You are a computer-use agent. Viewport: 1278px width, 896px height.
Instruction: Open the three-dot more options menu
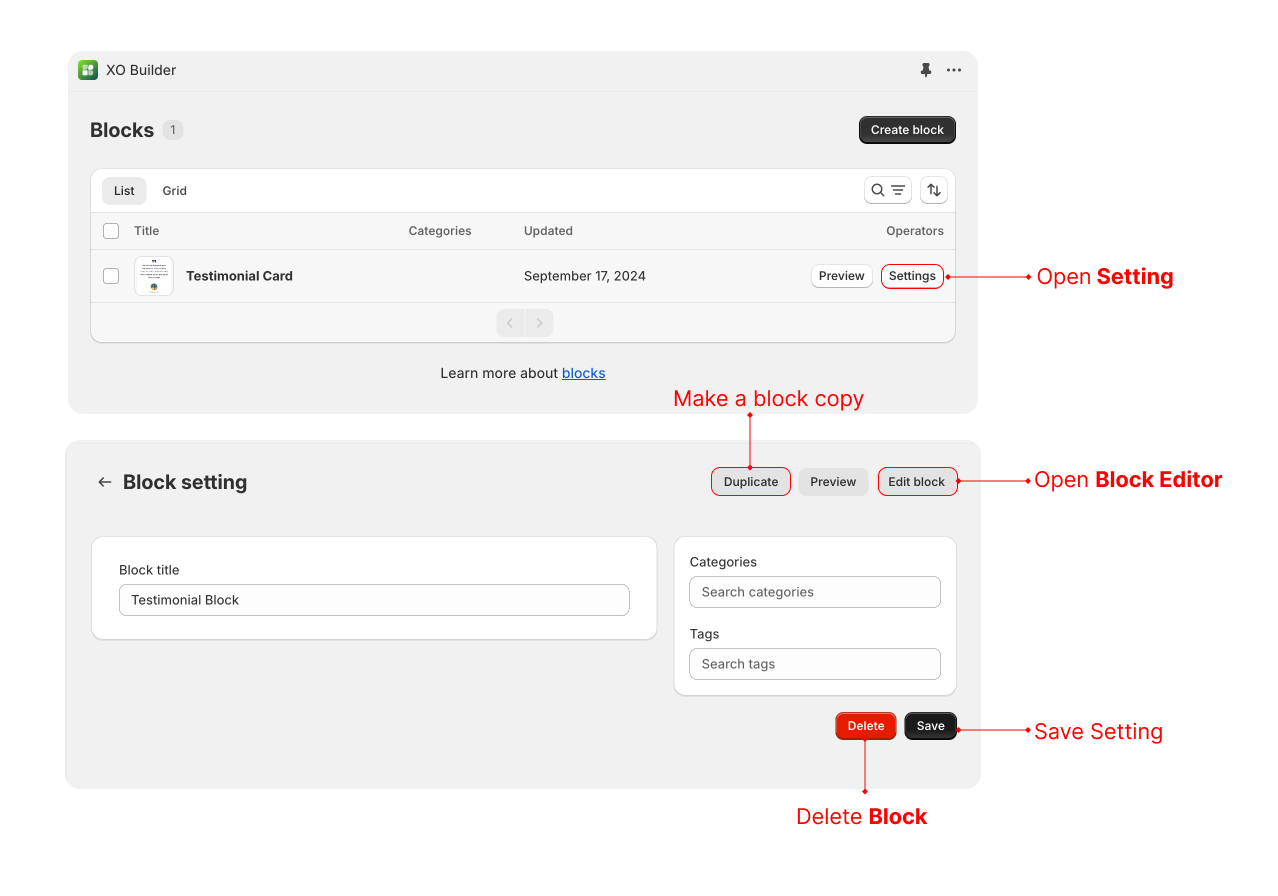954,70
